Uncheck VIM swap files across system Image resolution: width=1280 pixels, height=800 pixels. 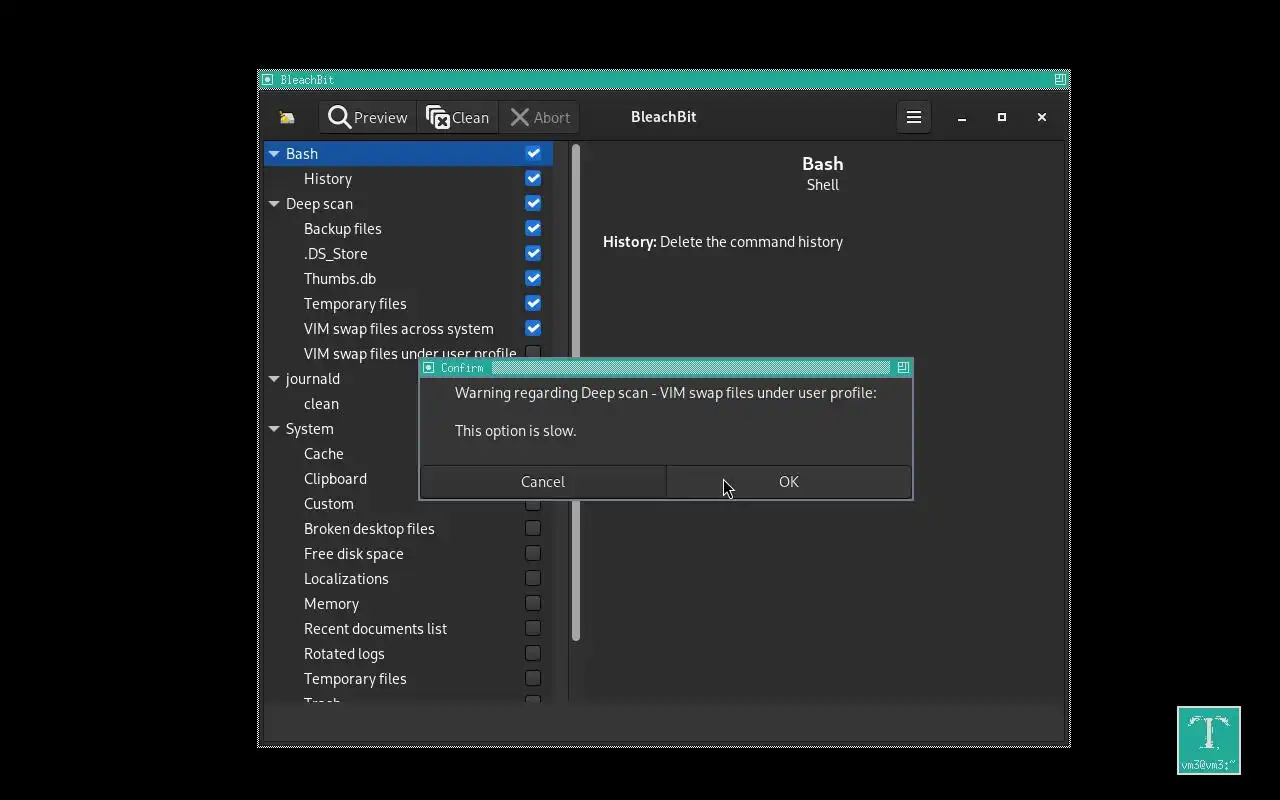coord(533,328)
